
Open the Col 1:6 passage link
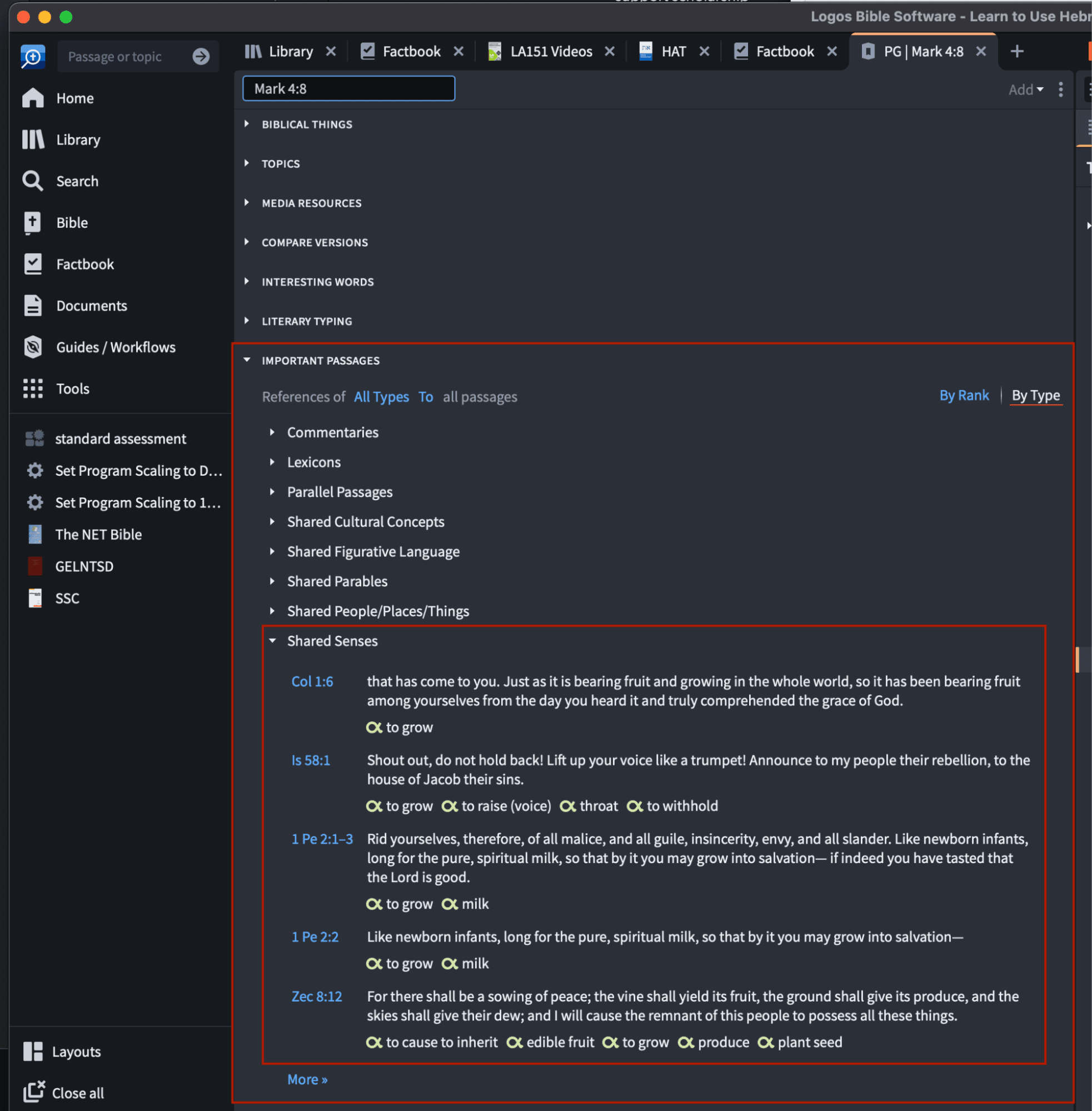tap(312, 681)
